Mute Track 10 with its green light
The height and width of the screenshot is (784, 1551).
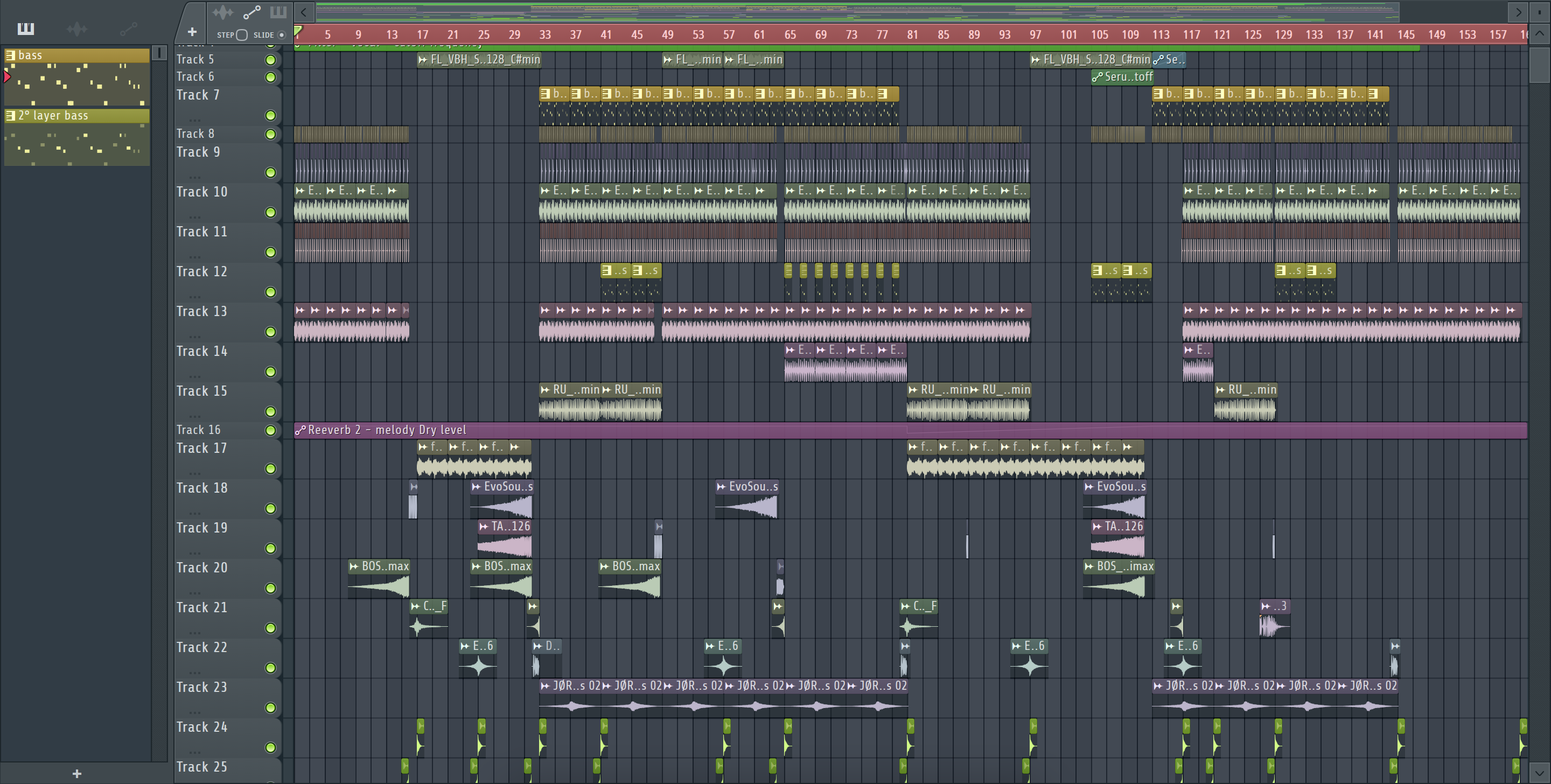coord(271,213)
